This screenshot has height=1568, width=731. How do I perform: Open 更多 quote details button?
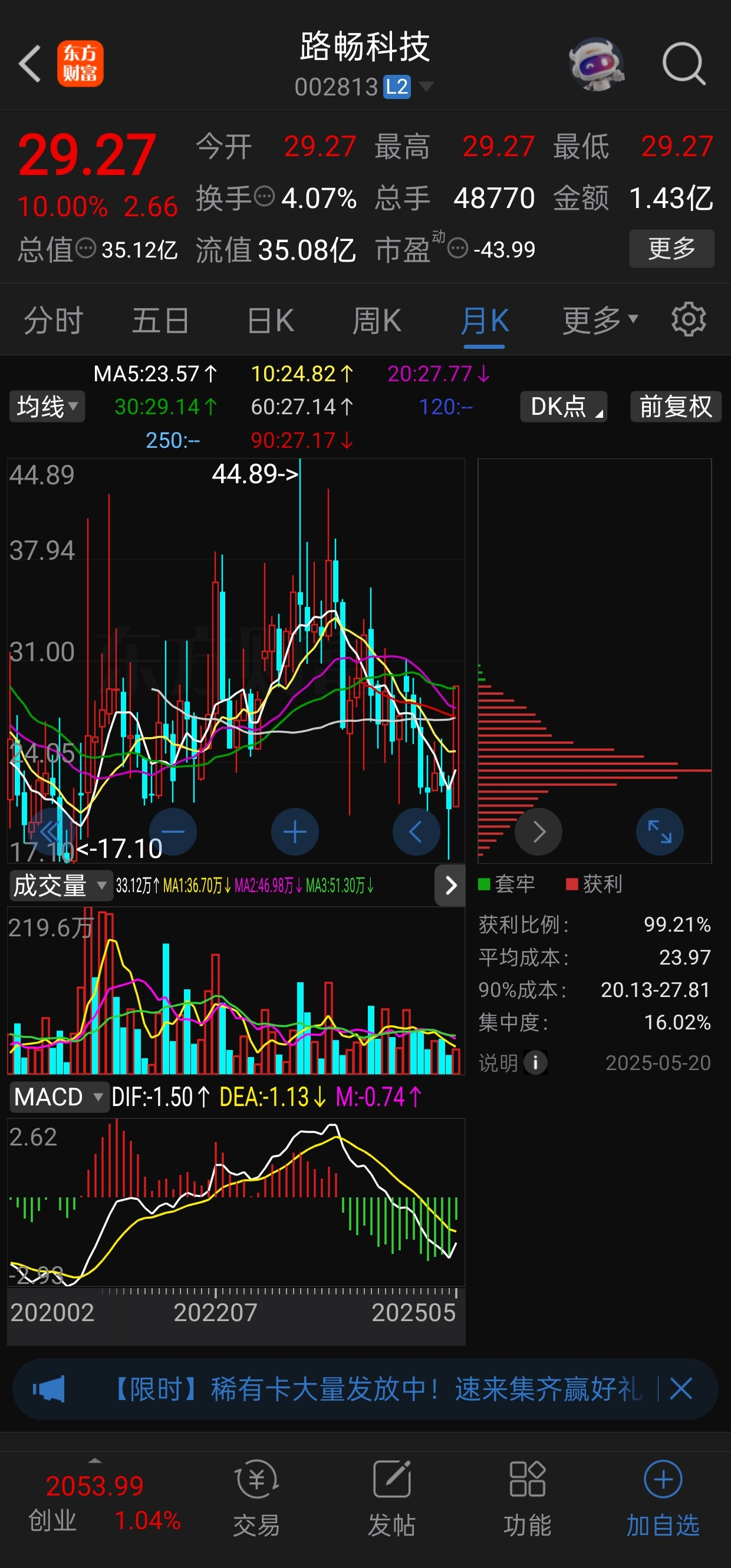[671, 248]
